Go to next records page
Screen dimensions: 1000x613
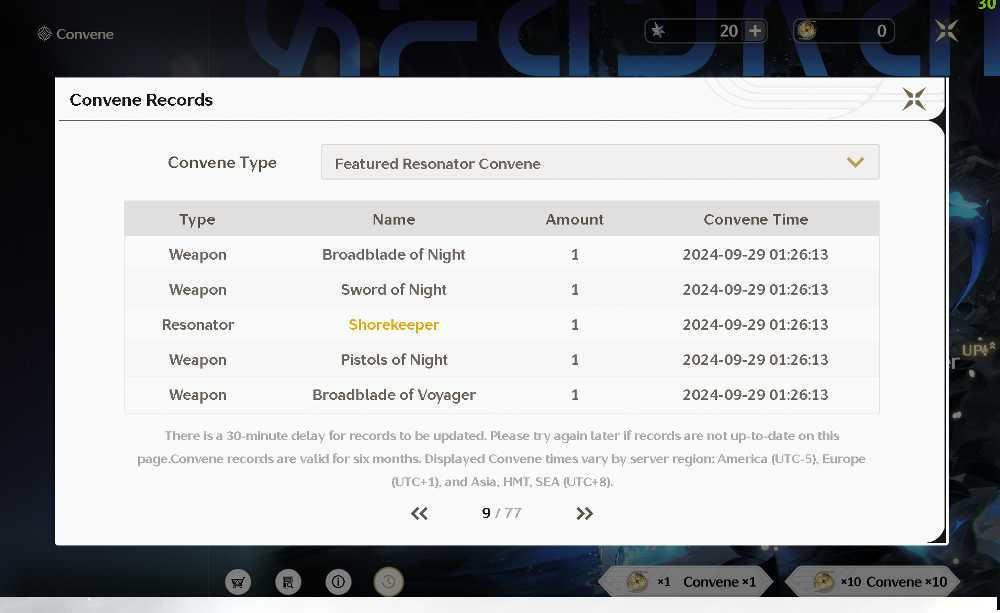pyautogui.click(x=584, y=513)
